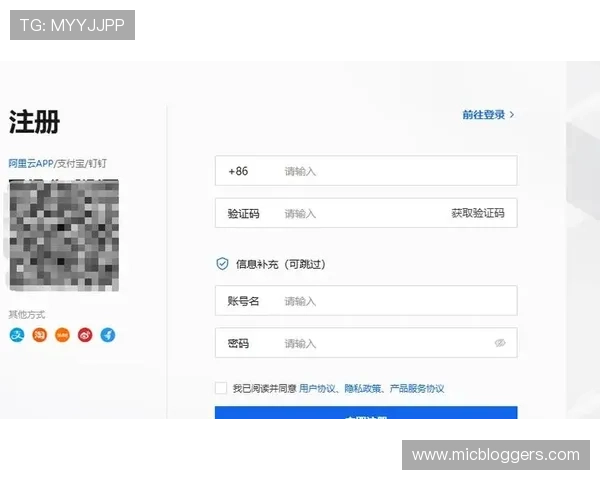
Task: Open the 产品服务协议 link
Action: pos(417,389)
